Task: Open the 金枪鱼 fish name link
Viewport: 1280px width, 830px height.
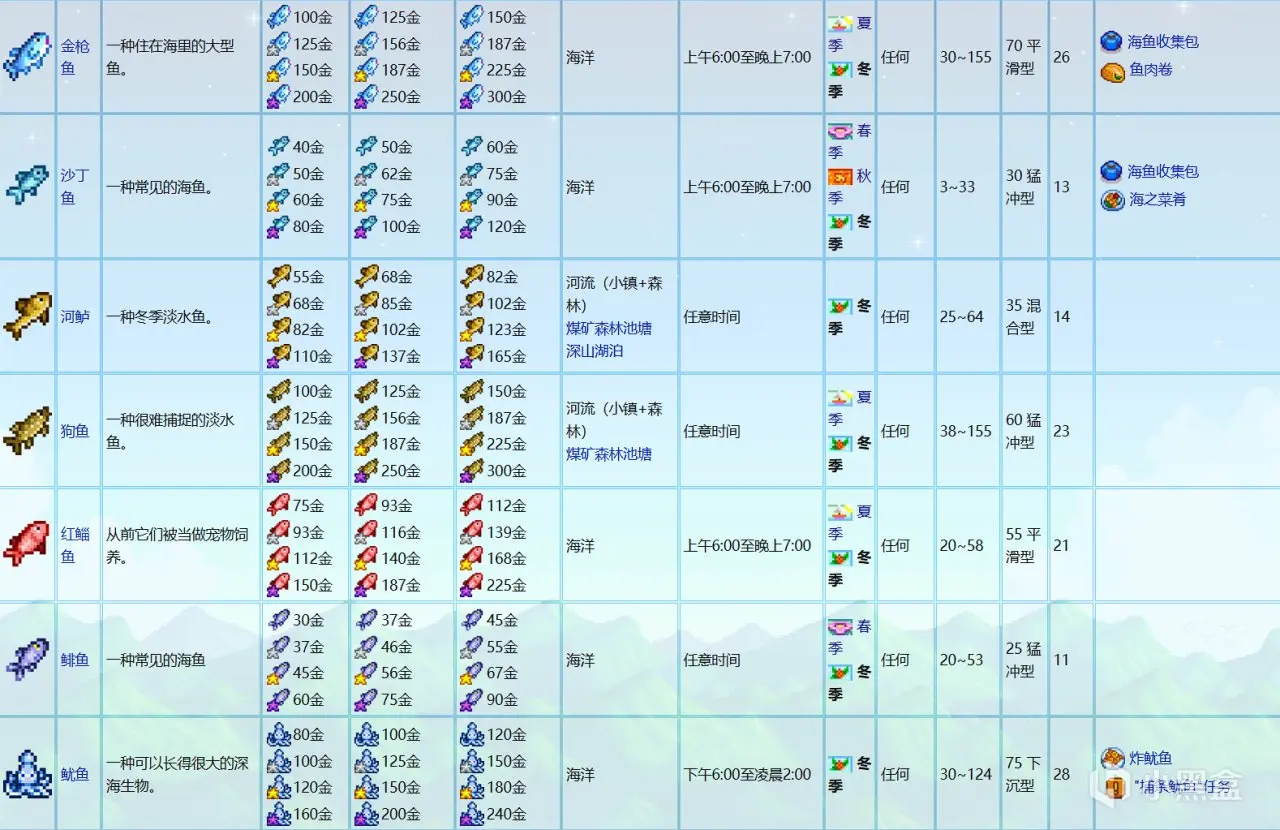Action: pyautogui.click(x=75, y=57)
